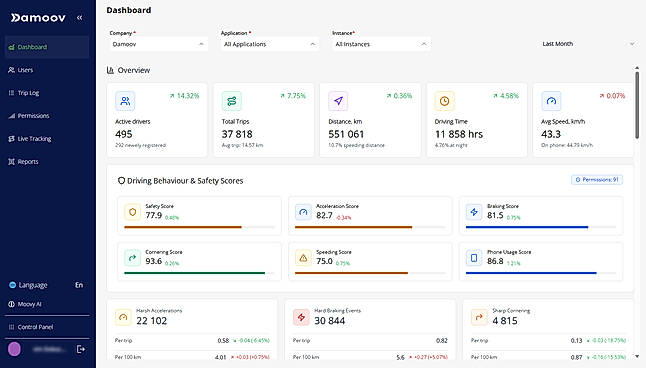Click the Avg Speed value 43.3

click(x=551, y=134)
